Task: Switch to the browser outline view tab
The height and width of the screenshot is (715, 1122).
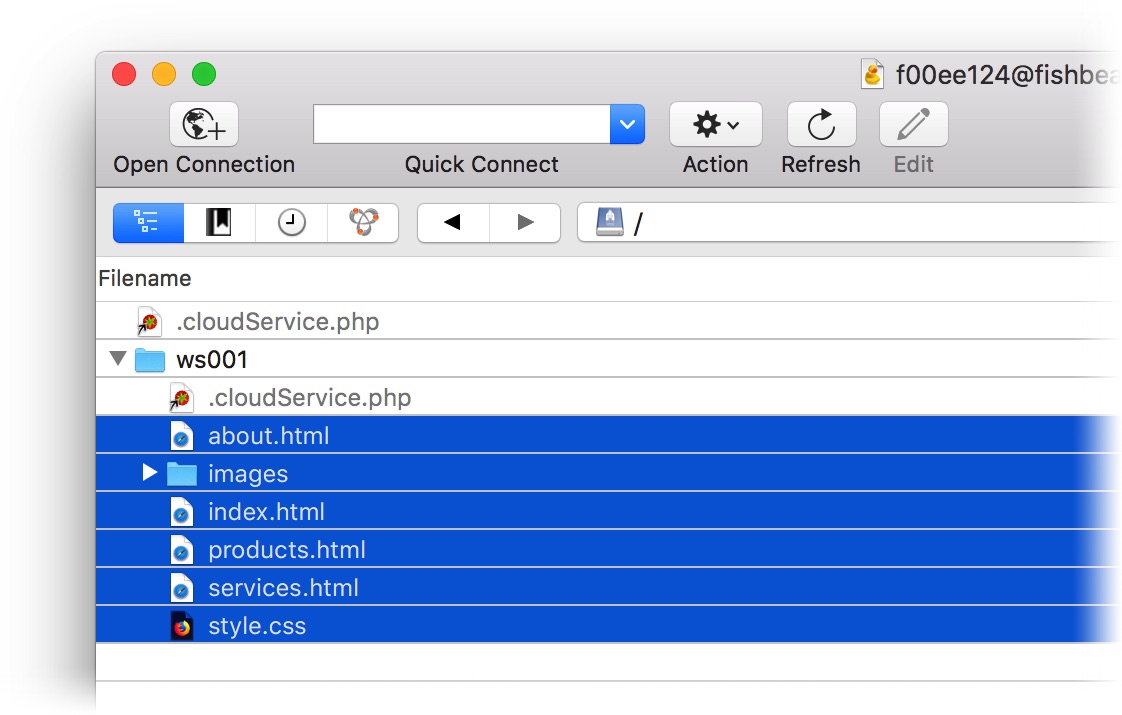Action: coord(148,223)
